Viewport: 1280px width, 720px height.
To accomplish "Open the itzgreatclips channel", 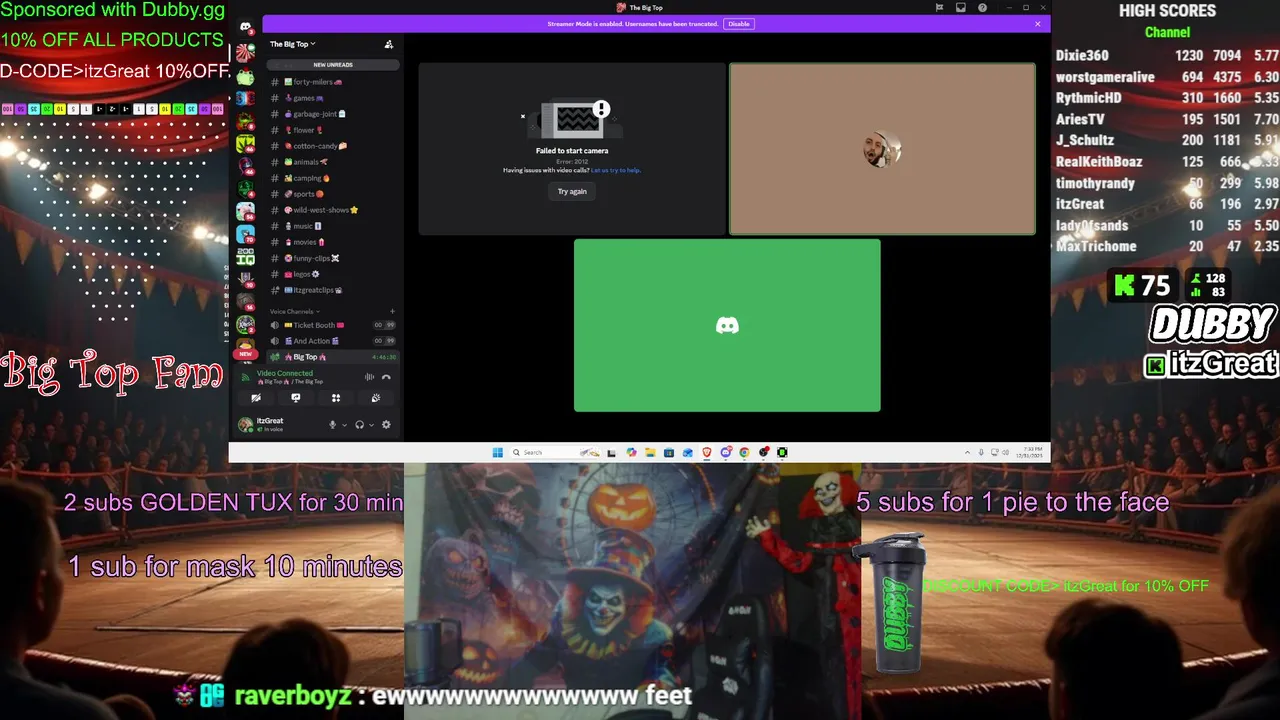I will pyautogui.click(x=333, y=290).
